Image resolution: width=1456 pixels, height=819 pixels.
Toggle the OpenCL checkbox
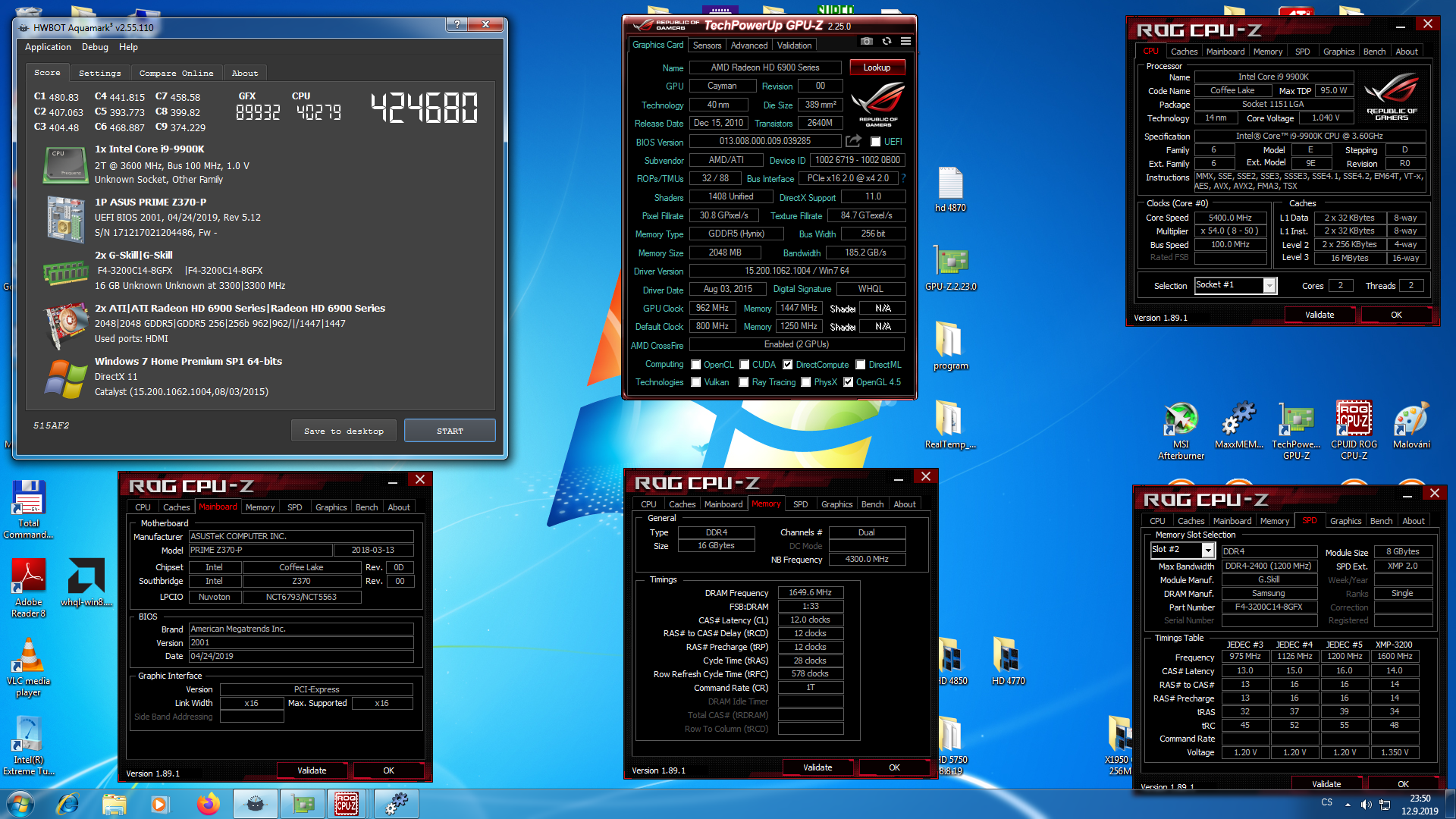(696, 365)
